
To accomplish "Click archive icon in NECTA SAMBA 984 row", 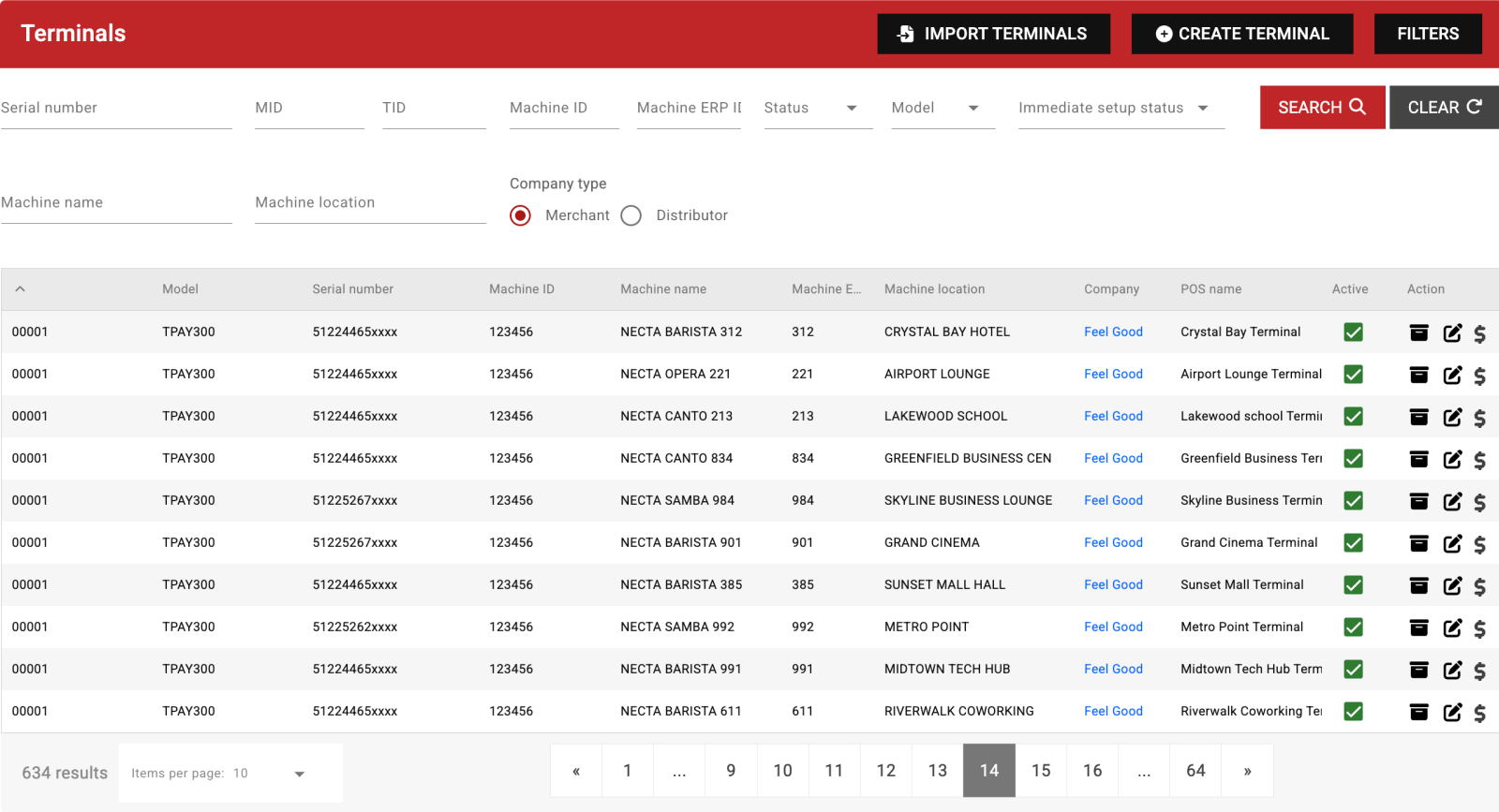I will (x=1419, y=501).
